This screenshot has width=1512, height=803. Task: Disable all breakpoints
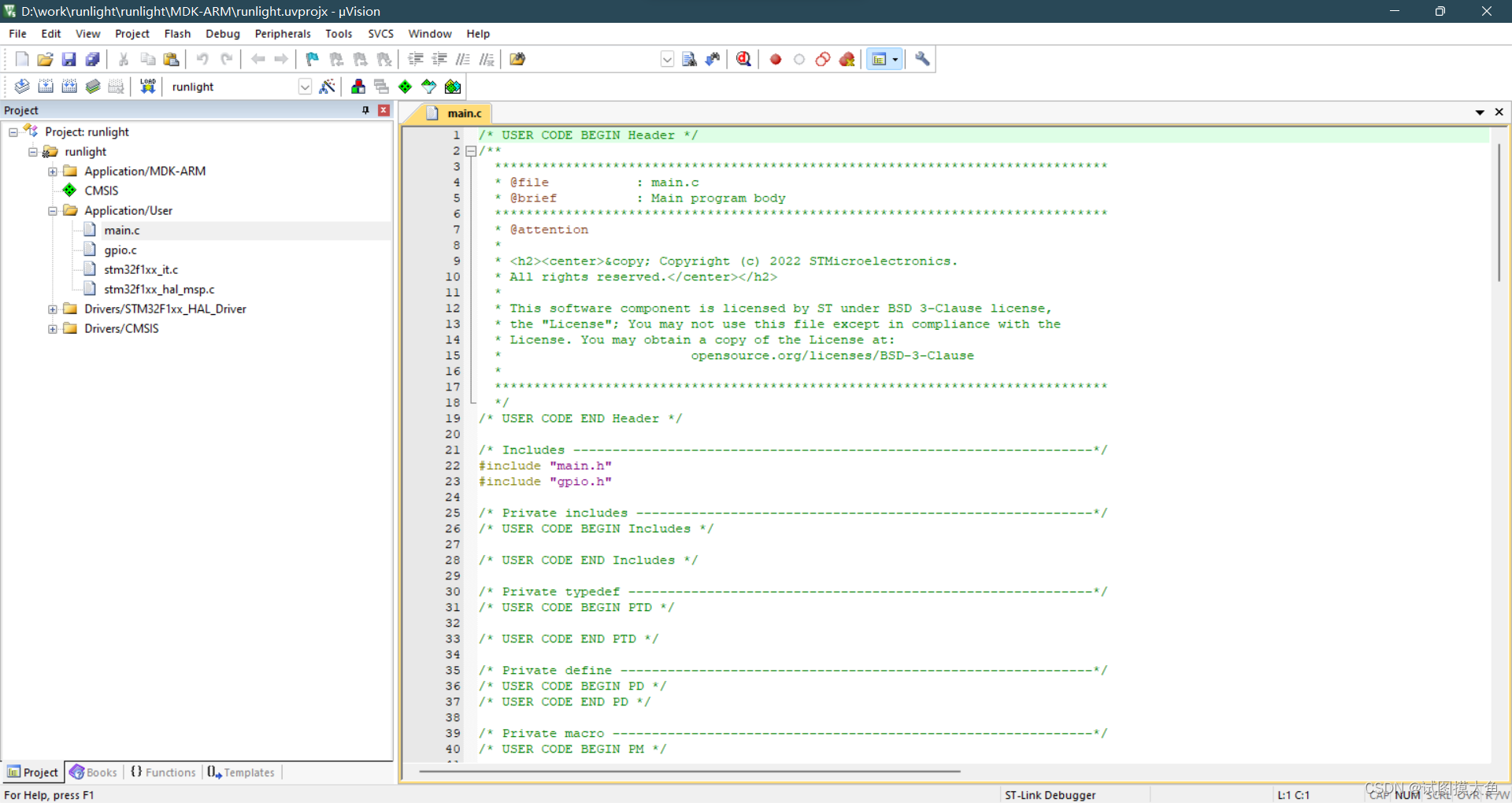[x=822, y=59]
